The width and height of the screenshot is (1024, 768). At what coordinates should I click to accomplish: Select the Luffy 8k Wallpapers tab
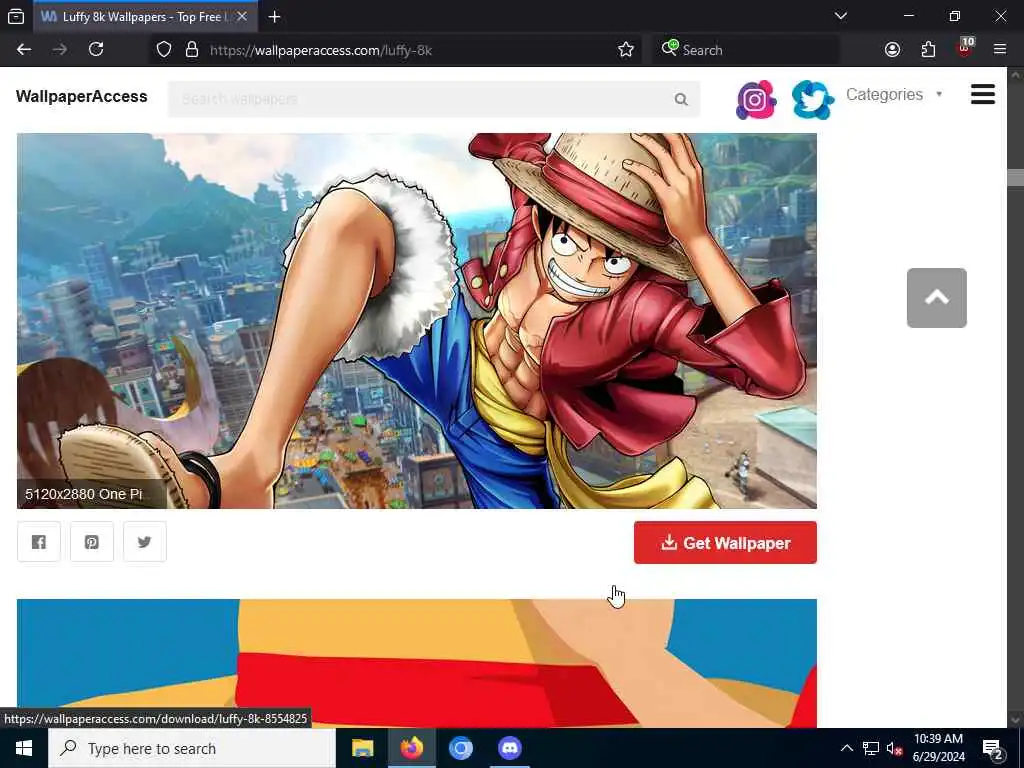pos(145,17)
